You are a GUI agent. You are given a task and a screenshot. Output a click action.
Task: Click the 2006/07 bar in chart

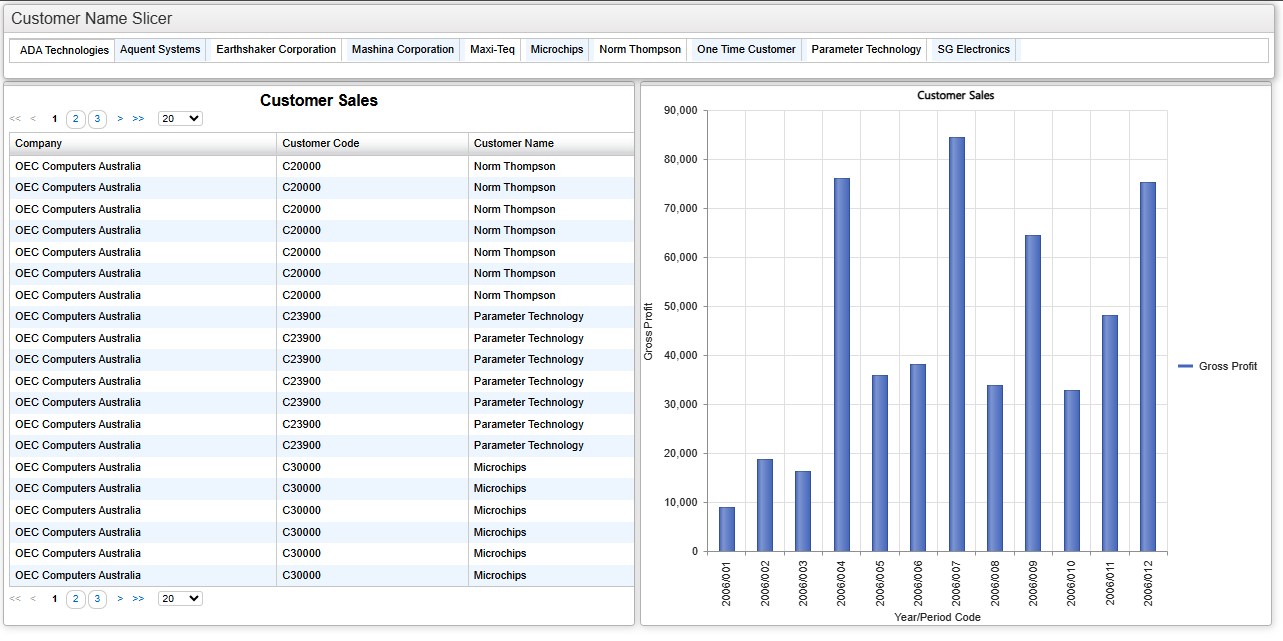tap(957, 344)
